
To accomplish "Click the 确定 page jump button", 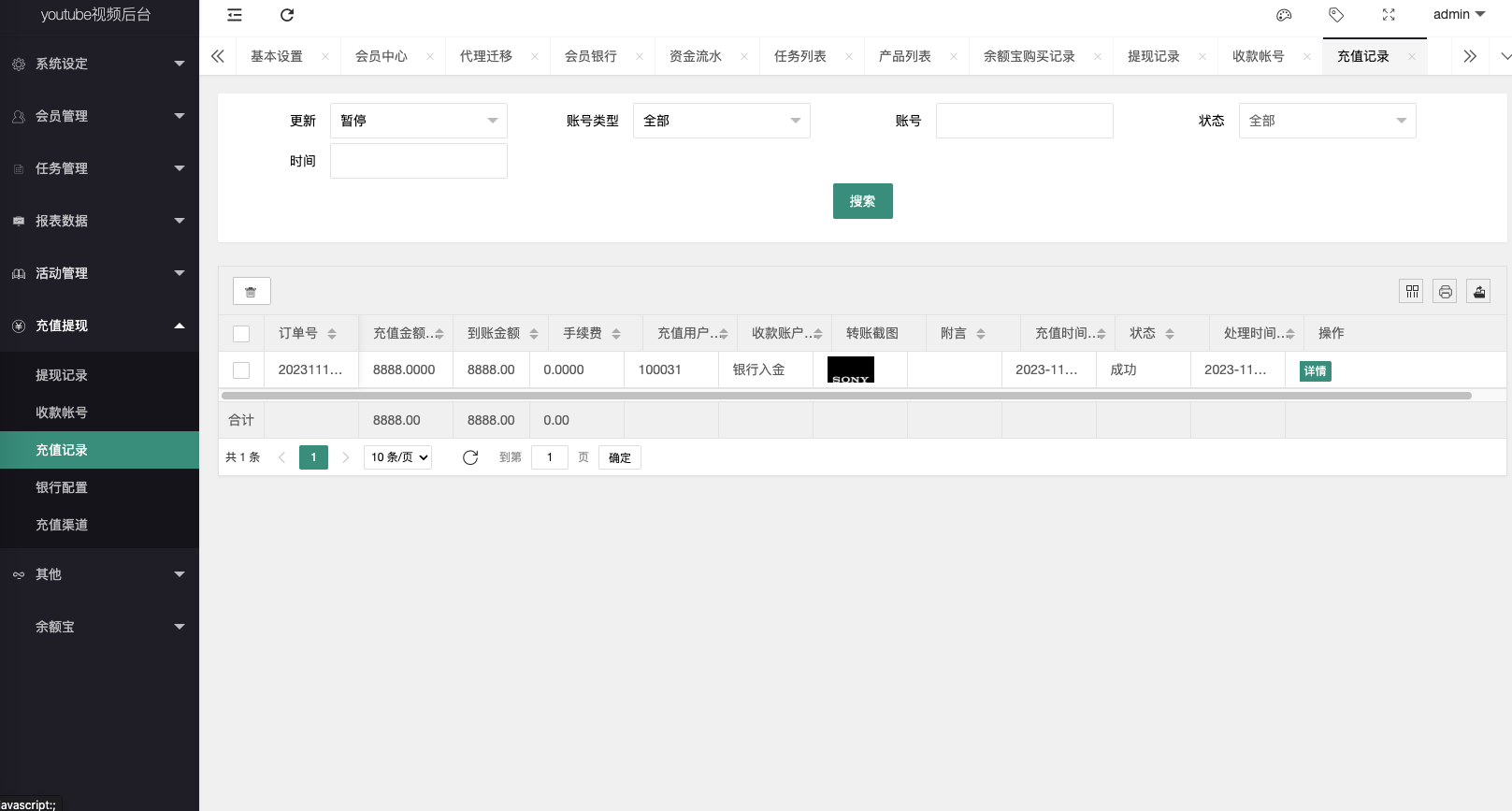I will click(x=620, y=457).
